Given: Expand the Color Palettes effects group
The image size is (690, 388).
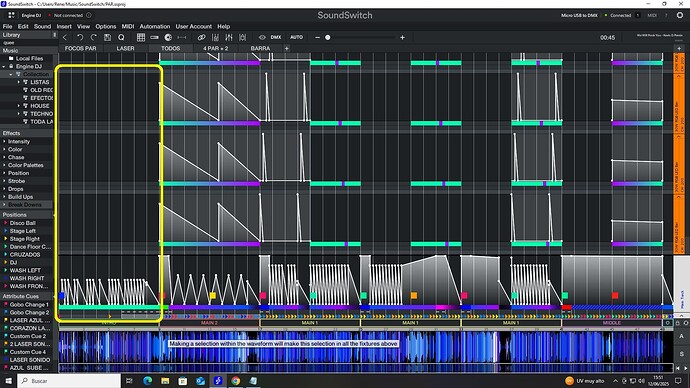Looking at the screenshot, I should [4, 165].
